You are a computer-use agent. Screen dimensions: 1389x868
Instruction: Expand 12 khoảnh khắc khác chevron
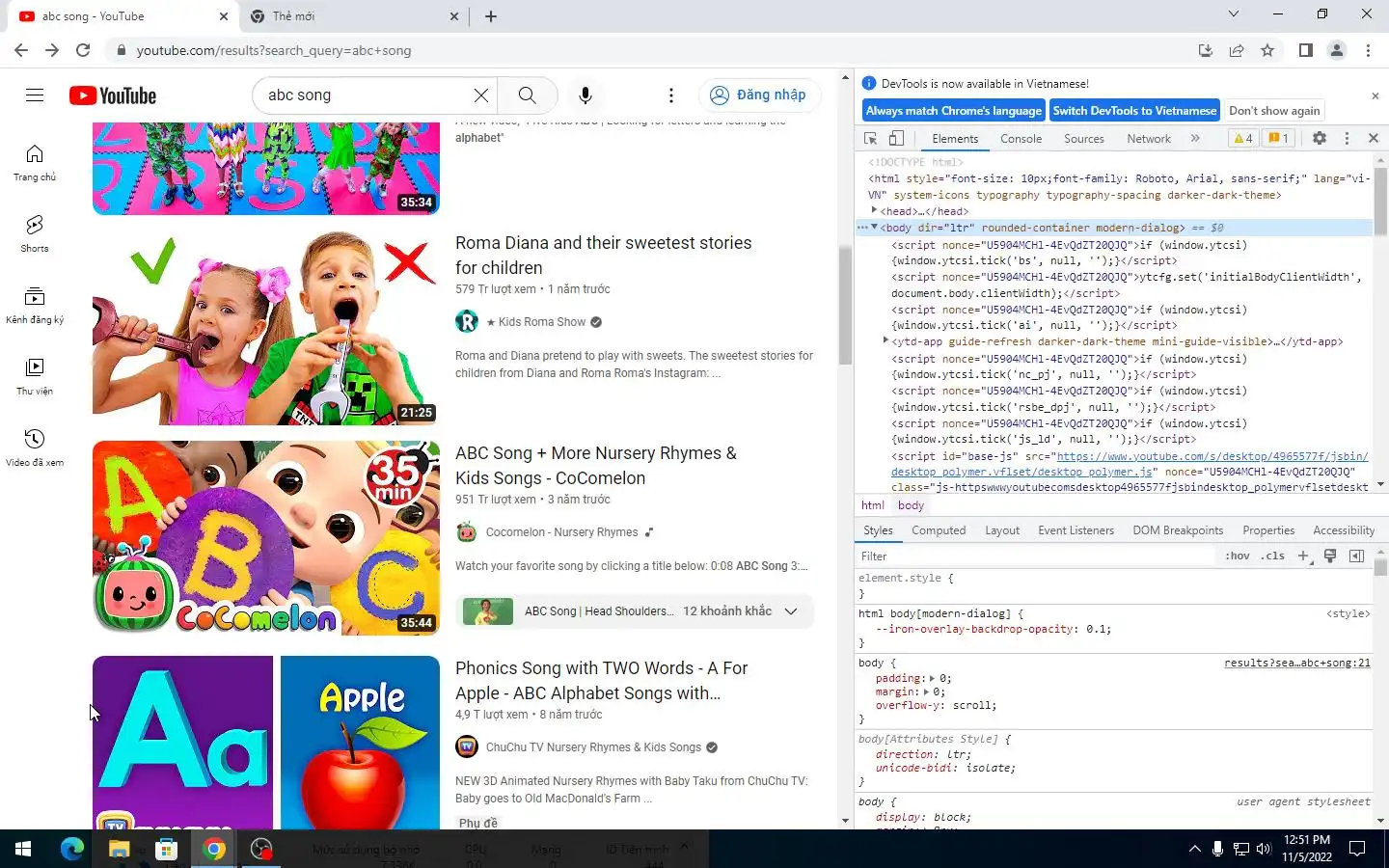click(791, 611)
